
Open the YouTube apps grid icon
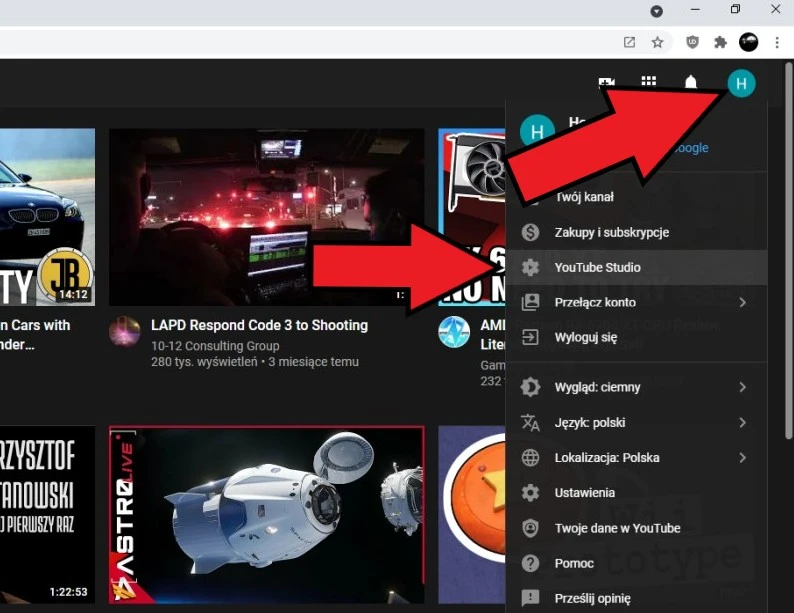(x=649, y=81)
